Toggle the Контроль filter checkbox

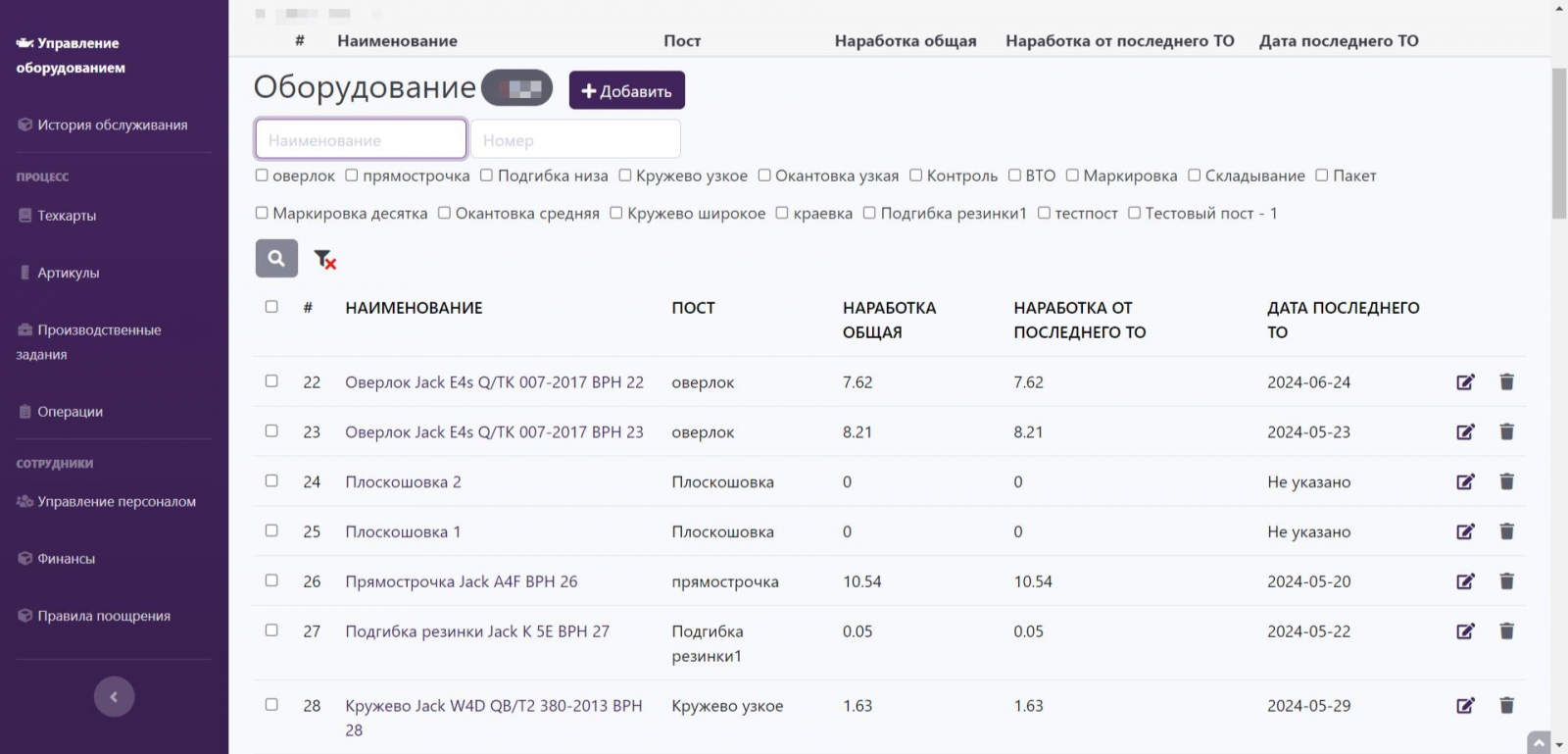click(915, 176)
